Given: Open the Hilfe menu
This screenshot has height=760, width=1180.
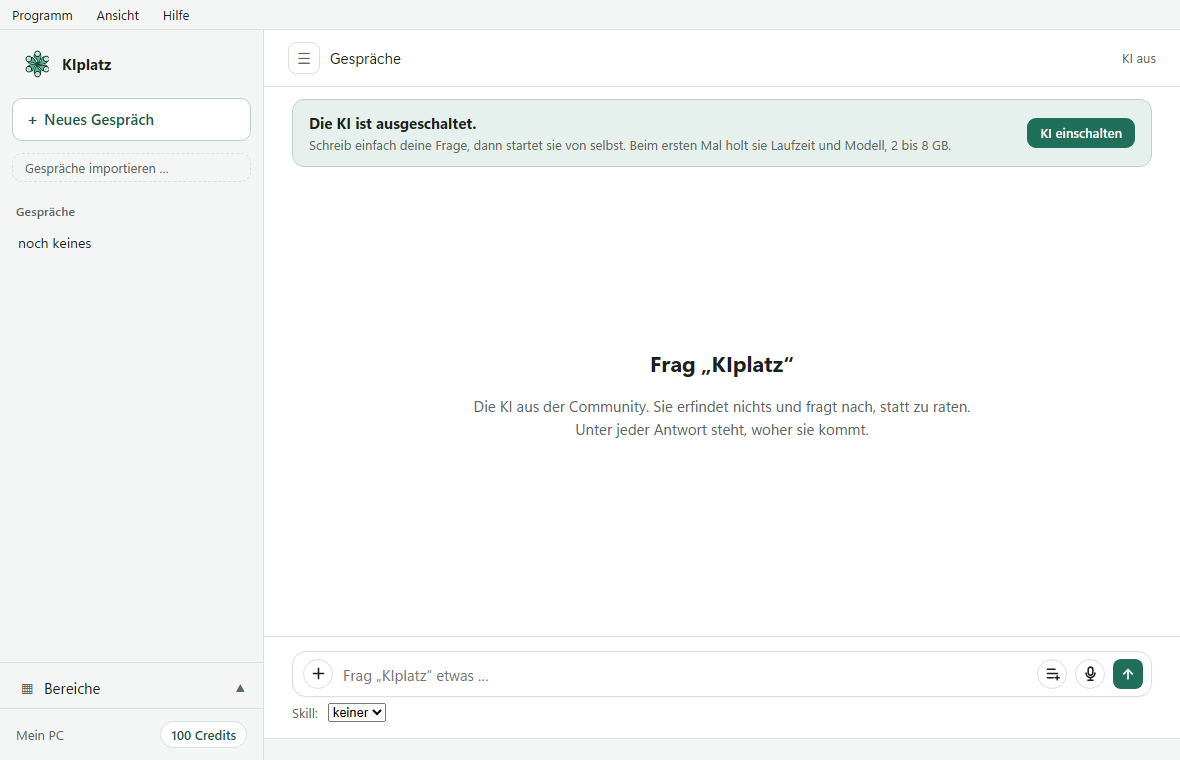Looking at the screenshot, I should [x=176, y=15].
